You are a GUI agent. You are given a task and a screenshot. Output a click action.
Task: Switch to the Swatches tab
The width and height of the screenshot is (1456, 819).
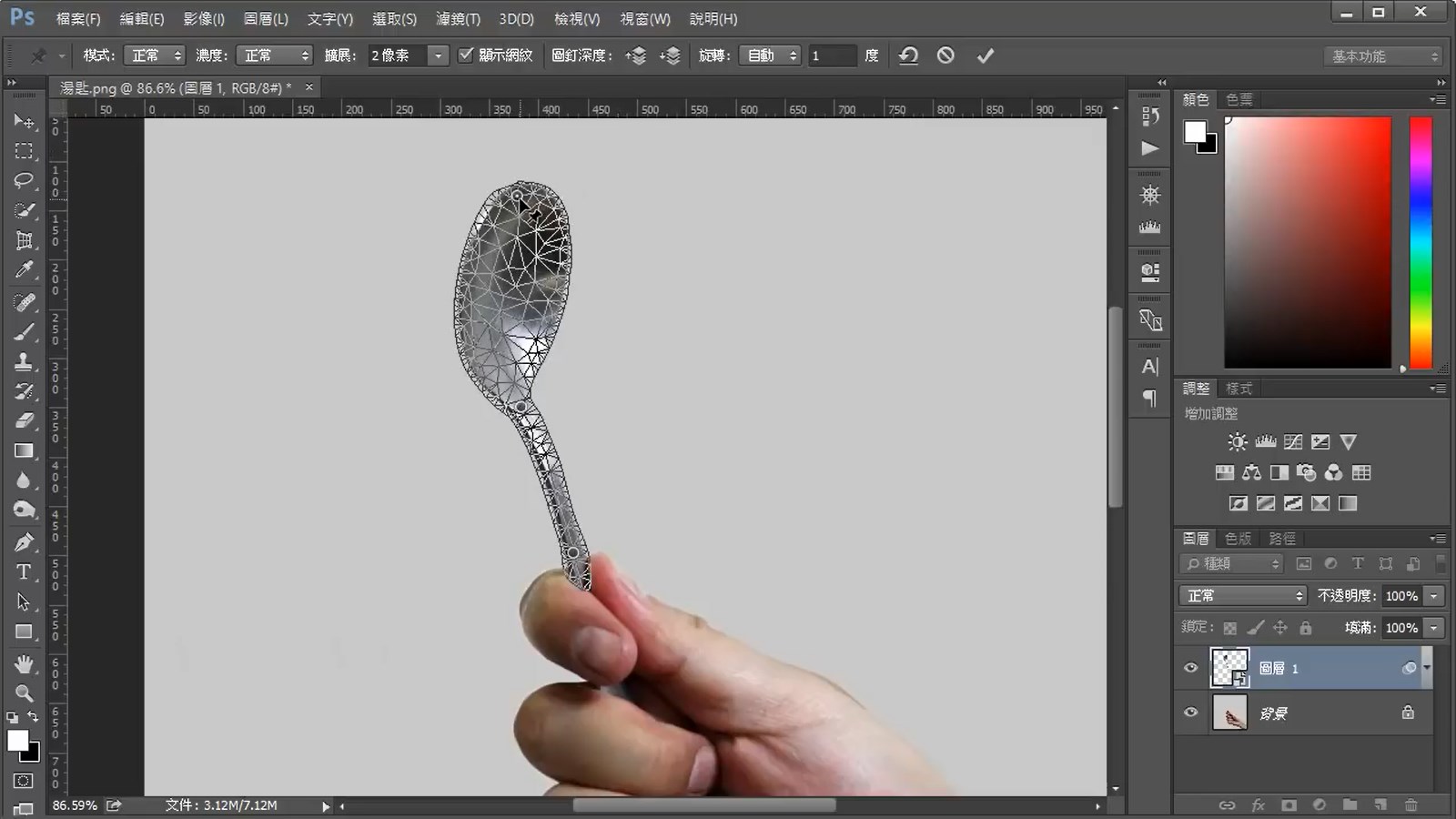click(x=1239, y=99)
